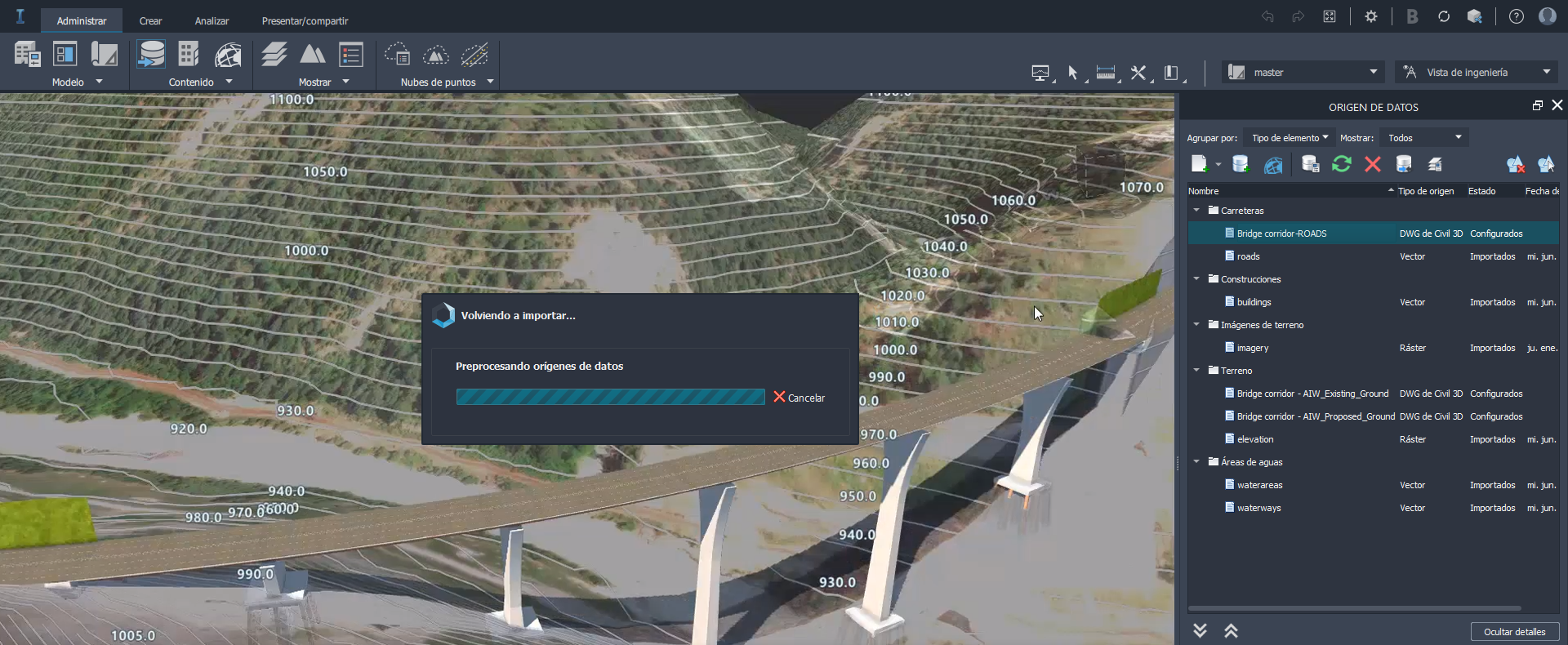Collapse the Imágenes de terreno group
The width and height of the screenshot is (1568, 645).
click(1197, 325)
